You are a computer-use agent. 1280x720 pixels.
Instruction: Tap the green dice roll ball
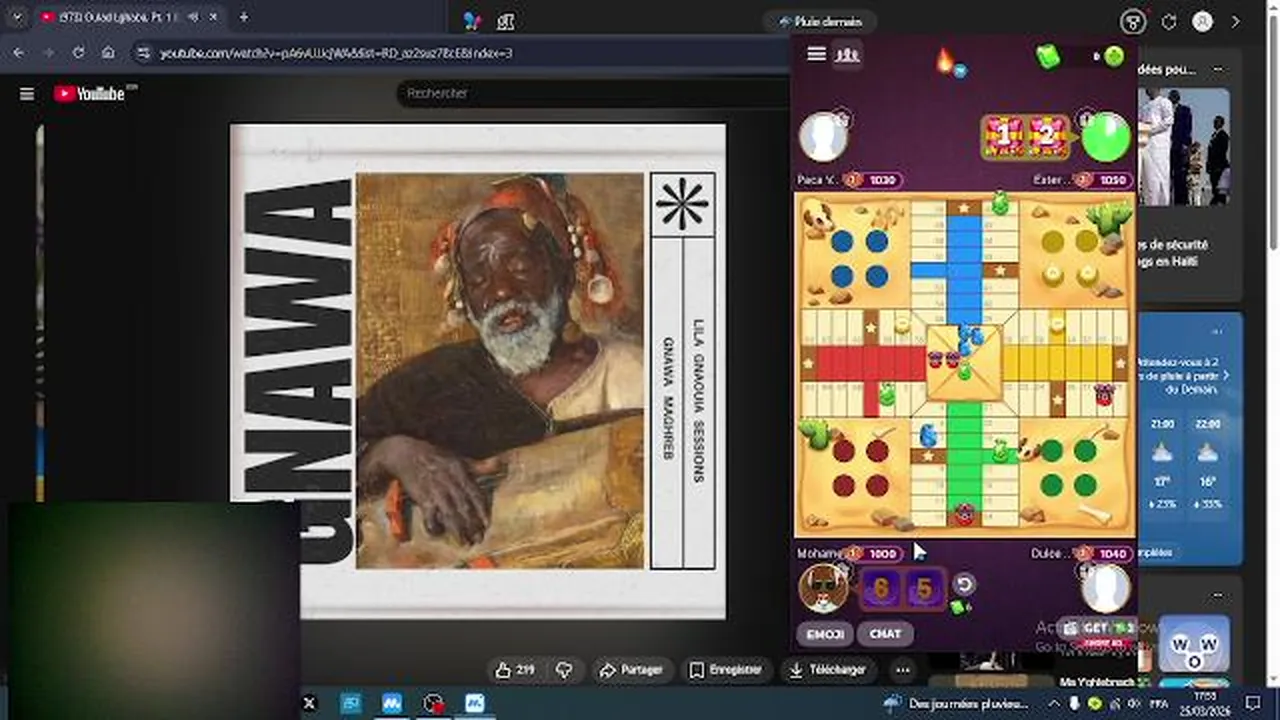[x=1105, y=137]
